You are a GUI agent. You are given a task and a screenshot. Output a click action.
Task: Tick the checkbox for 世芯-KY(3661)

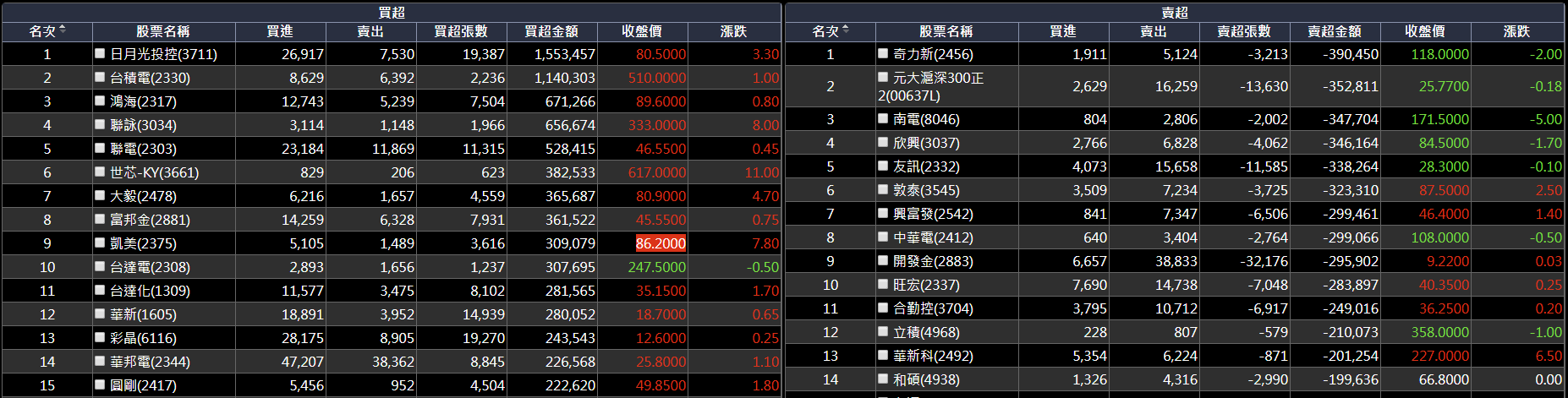coord(100,172)
